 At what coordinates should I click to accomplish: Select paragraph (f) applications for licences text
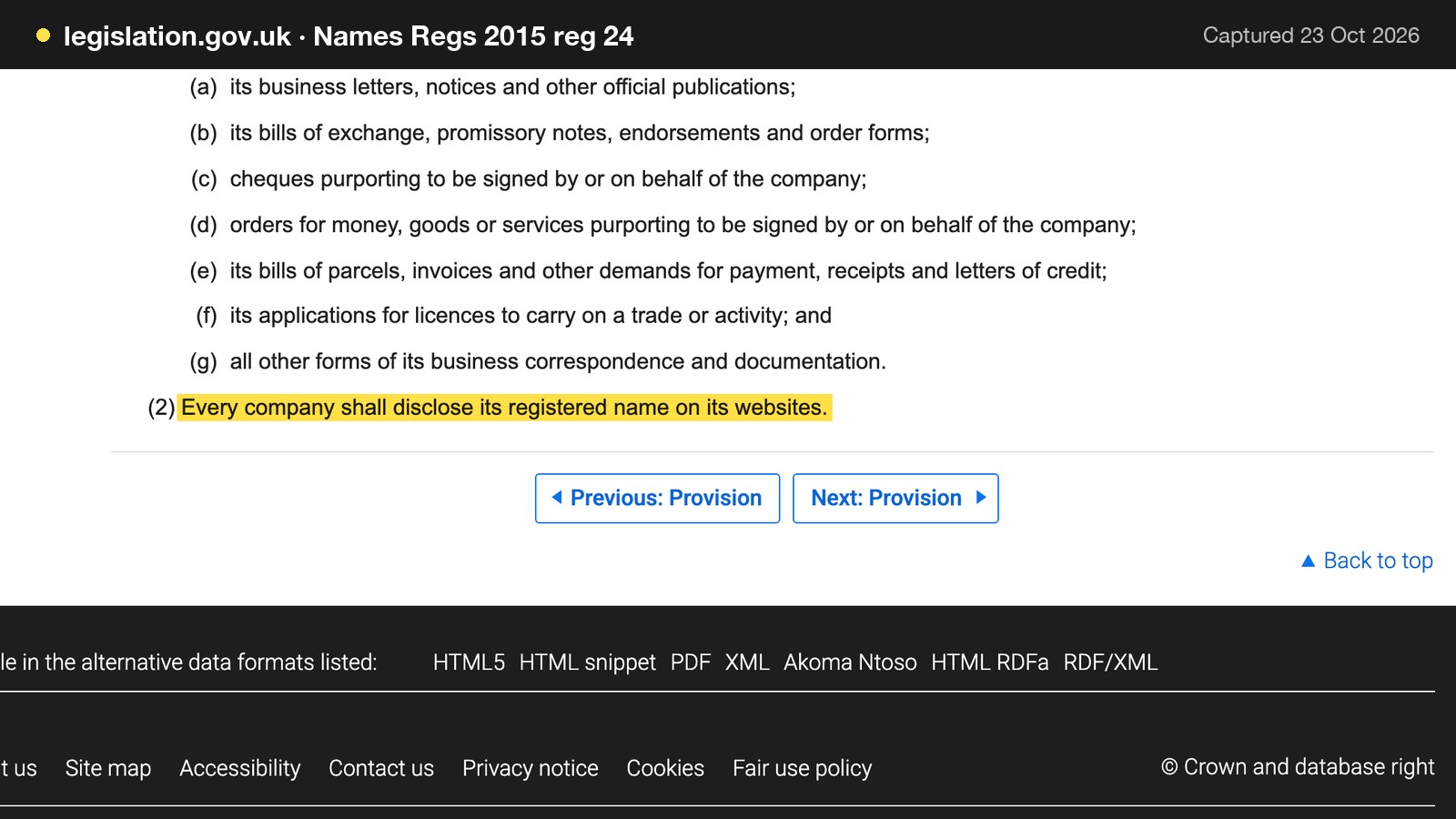pyautogui.click(x=531, y=316)
